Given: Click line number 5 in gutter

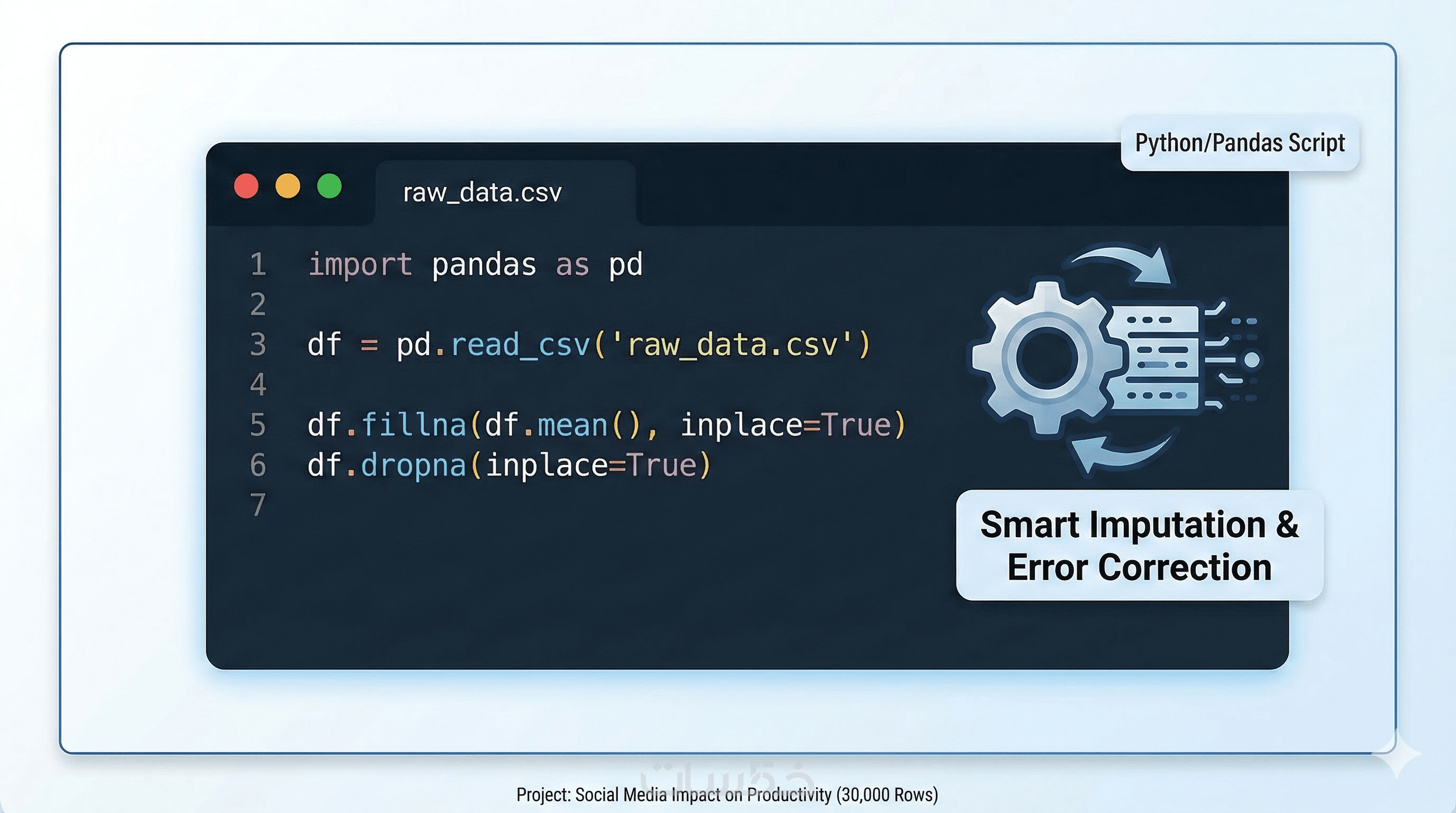Looking at the screenshot, I should (x=258, y=425).
